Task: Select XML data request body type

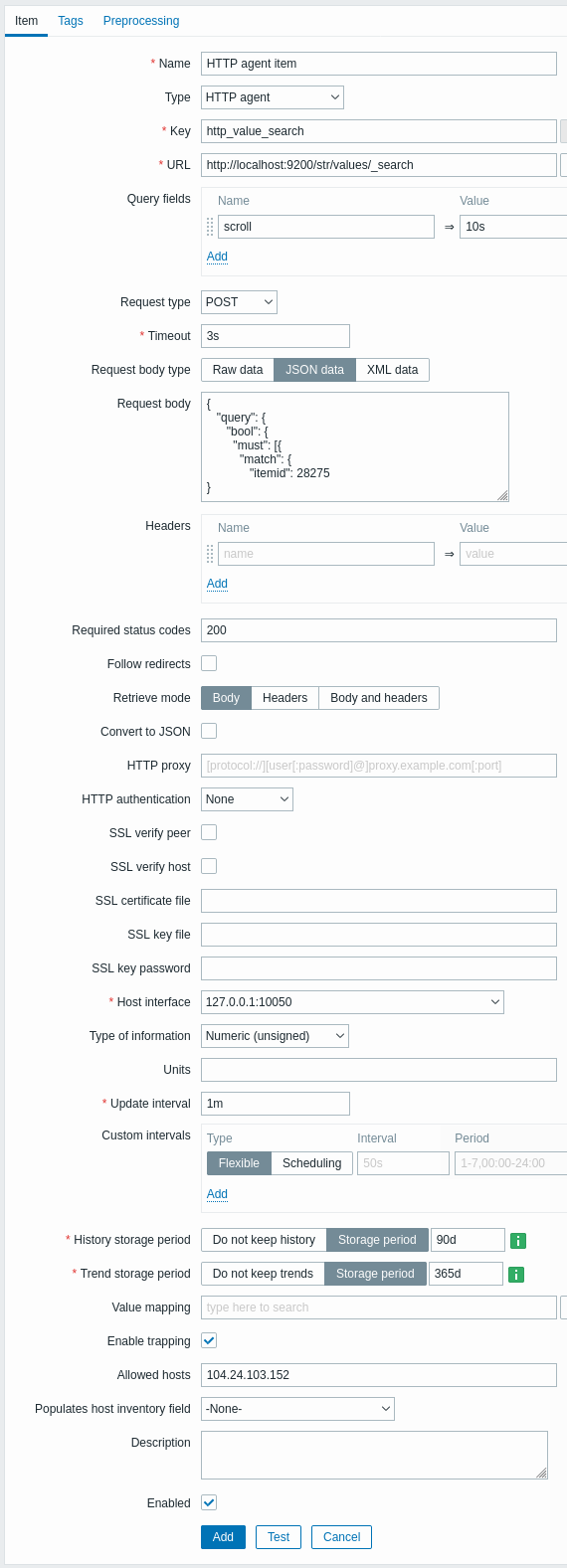Action: [x=392, y=370]
